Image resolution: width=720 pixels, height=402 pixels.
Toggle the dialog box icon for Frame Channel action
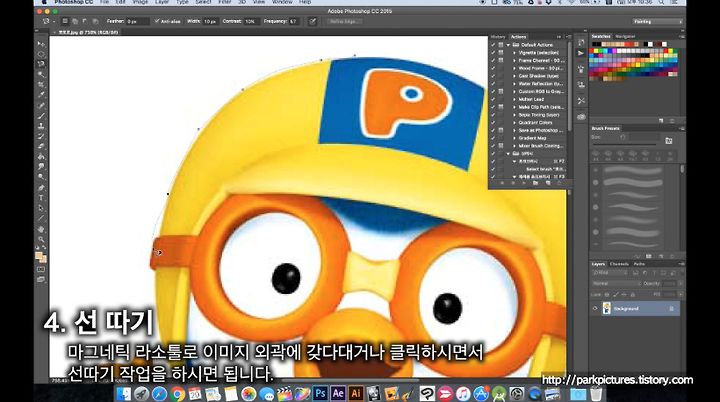[x=501, y=60]
